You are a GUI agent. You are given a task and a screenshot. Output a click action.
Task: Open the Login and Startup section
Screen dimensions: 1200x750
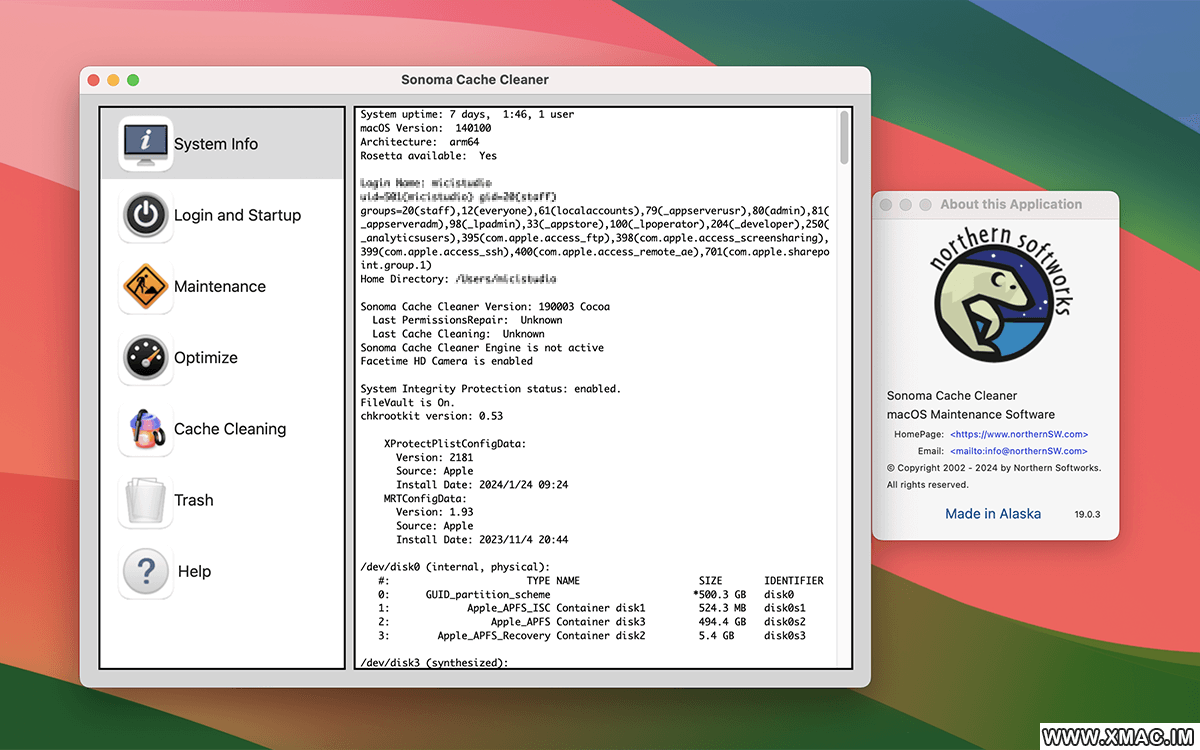(237, 215)
